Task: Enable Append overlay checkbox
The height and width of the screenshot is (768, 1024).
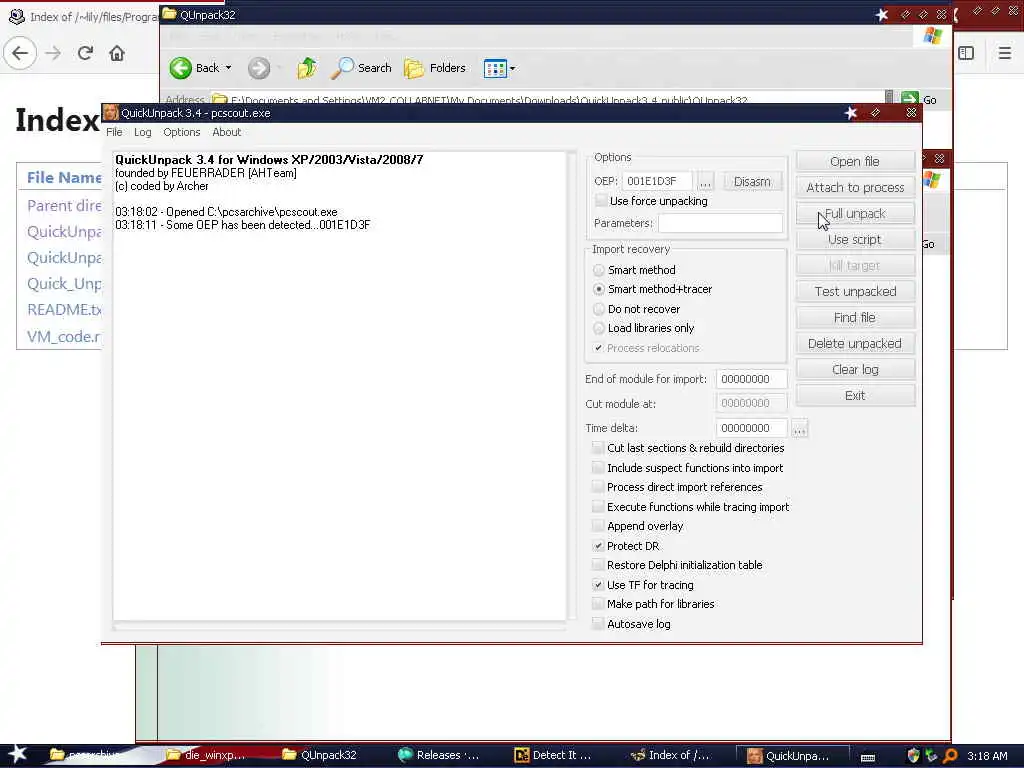Action: point(598,526)
